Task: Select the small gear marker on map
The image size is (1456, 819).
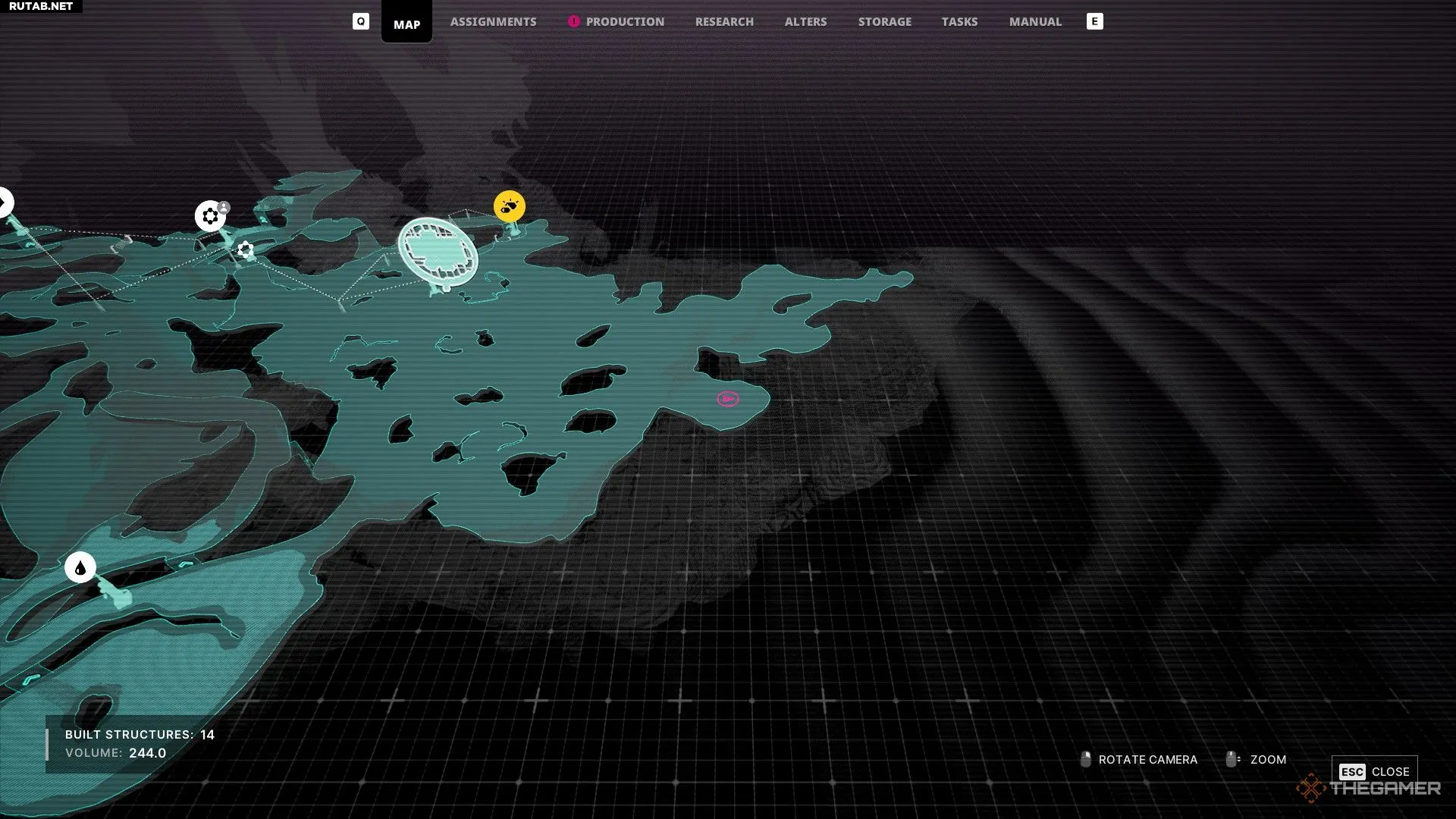Action: point(246,249)
